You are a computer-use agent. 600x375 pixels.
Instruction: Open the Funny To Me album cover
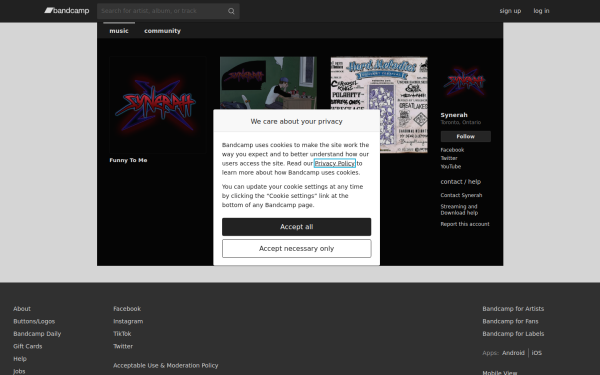[157, 105]
